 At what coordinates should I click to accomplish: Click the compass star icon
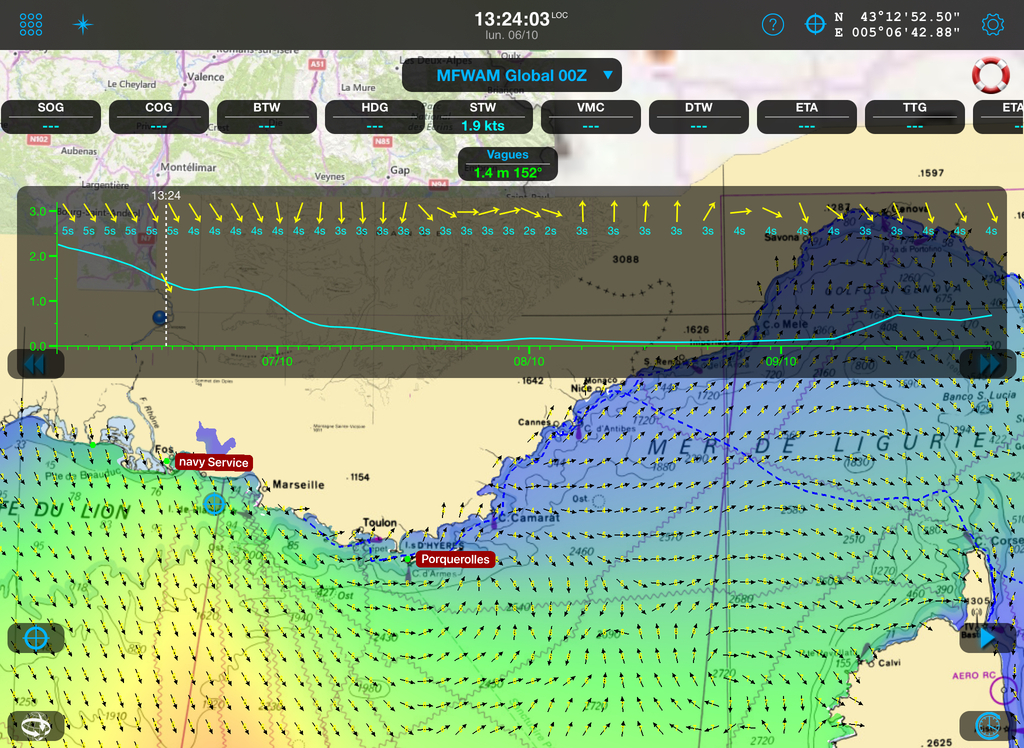84,24
